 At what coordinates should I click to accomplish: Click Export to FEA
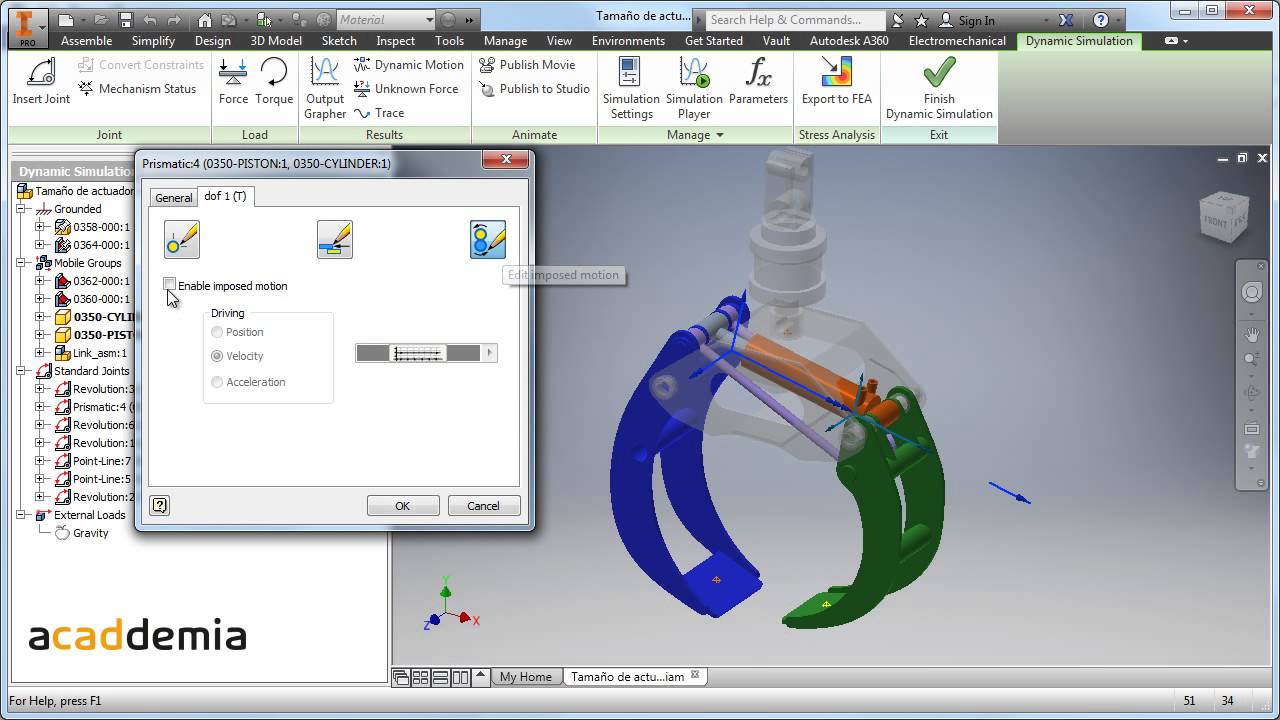click(837, 82)
